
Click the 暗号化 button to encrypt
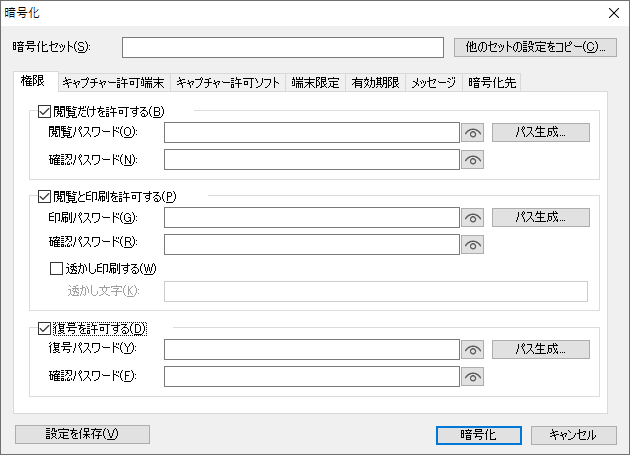[478, 434]
